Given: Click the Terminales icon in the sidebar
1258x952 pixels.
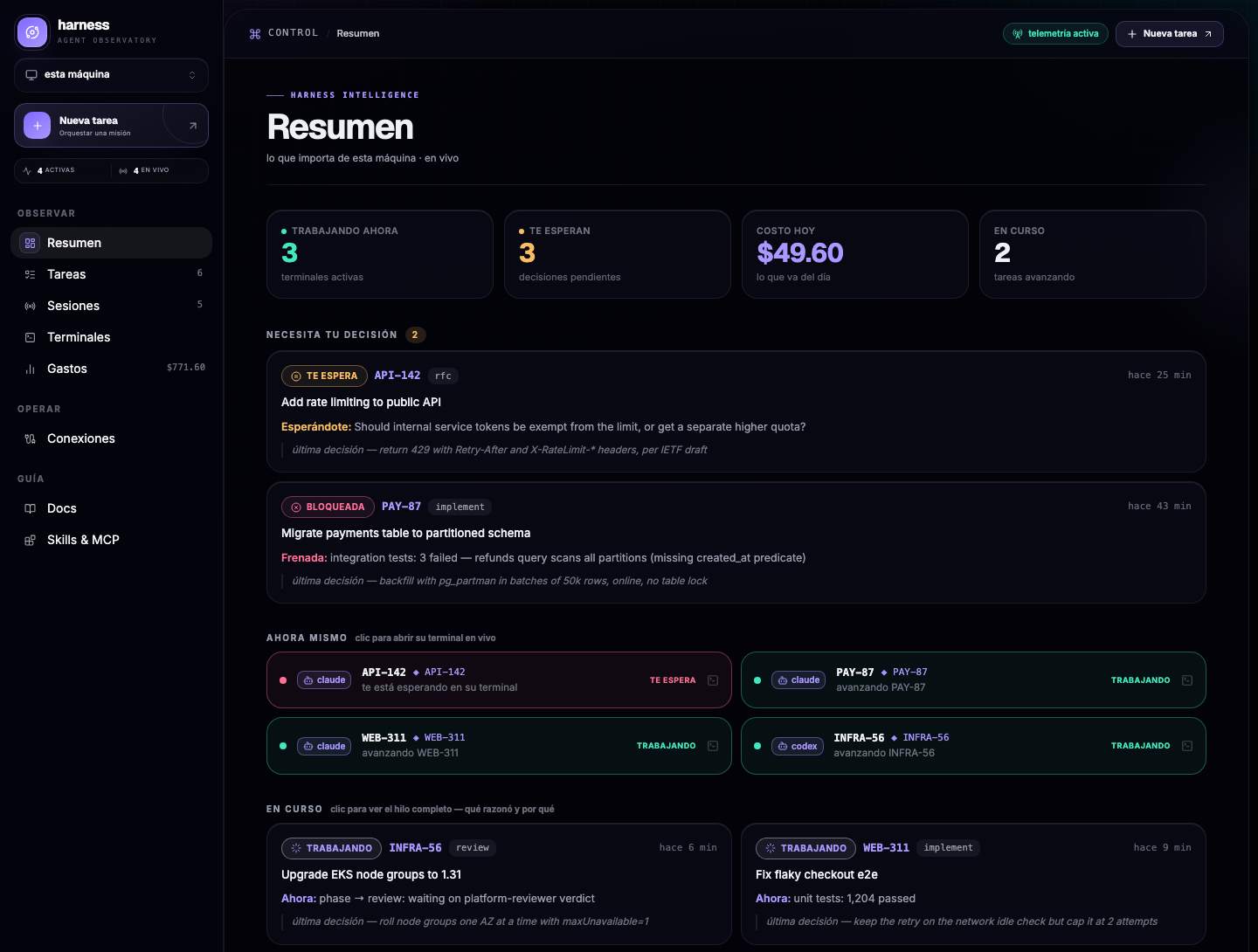Looking at the screenshot, I should click(x=31, y=337).
